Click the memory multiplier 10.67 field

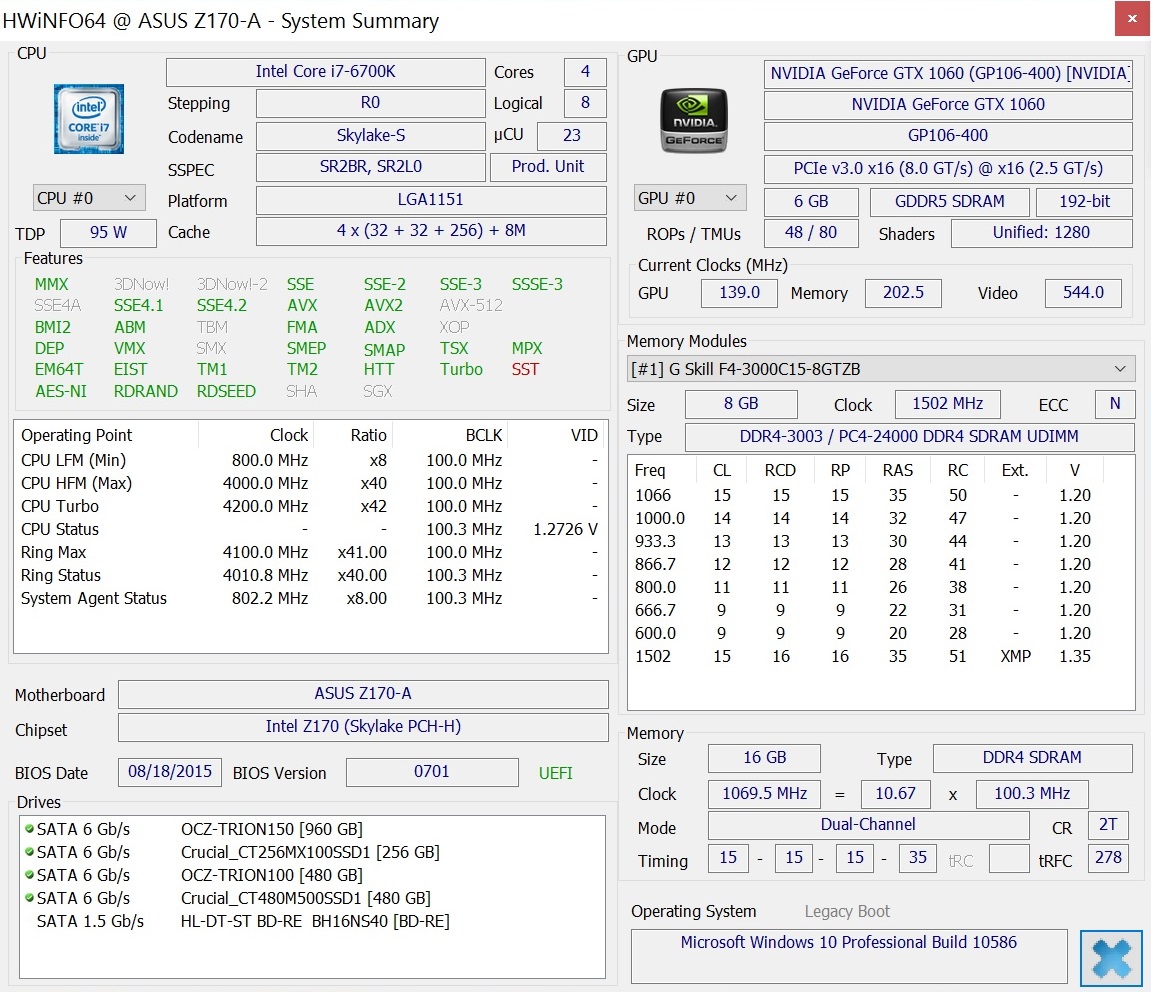896,794
